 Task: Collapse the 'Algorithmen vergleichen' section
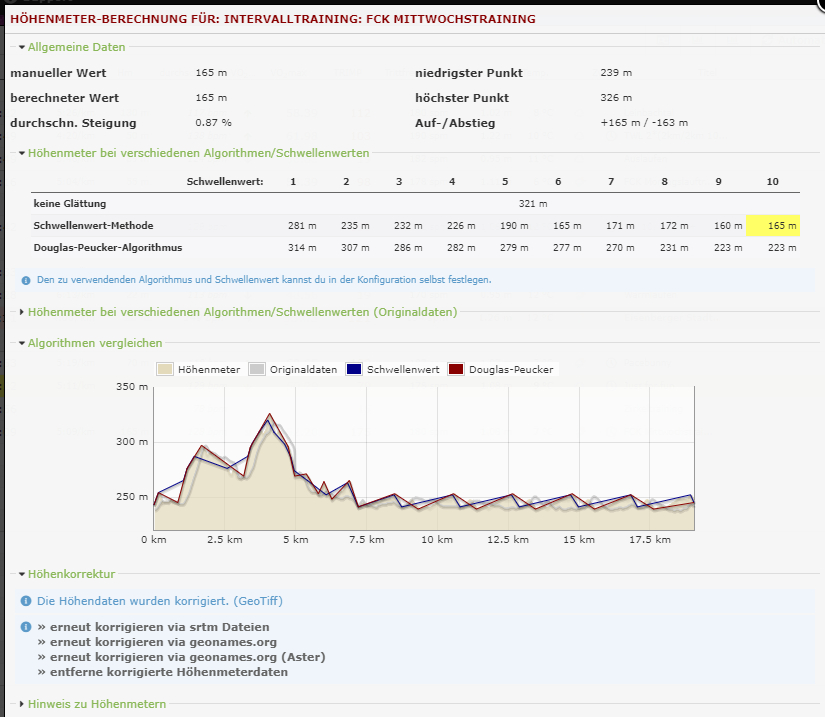tap(94, 343)
